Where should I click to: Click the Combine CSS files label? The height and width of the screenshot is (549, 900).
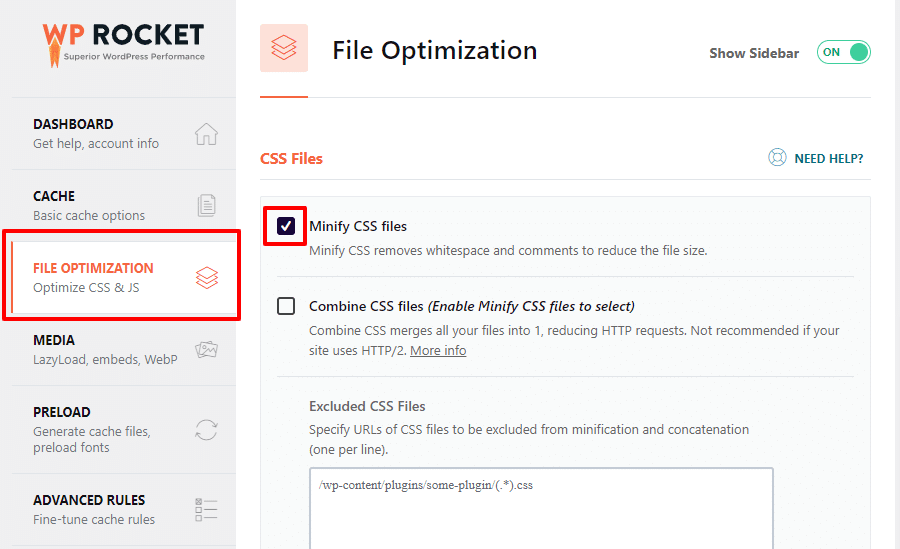pyautogui.click(x=471, y=306)
